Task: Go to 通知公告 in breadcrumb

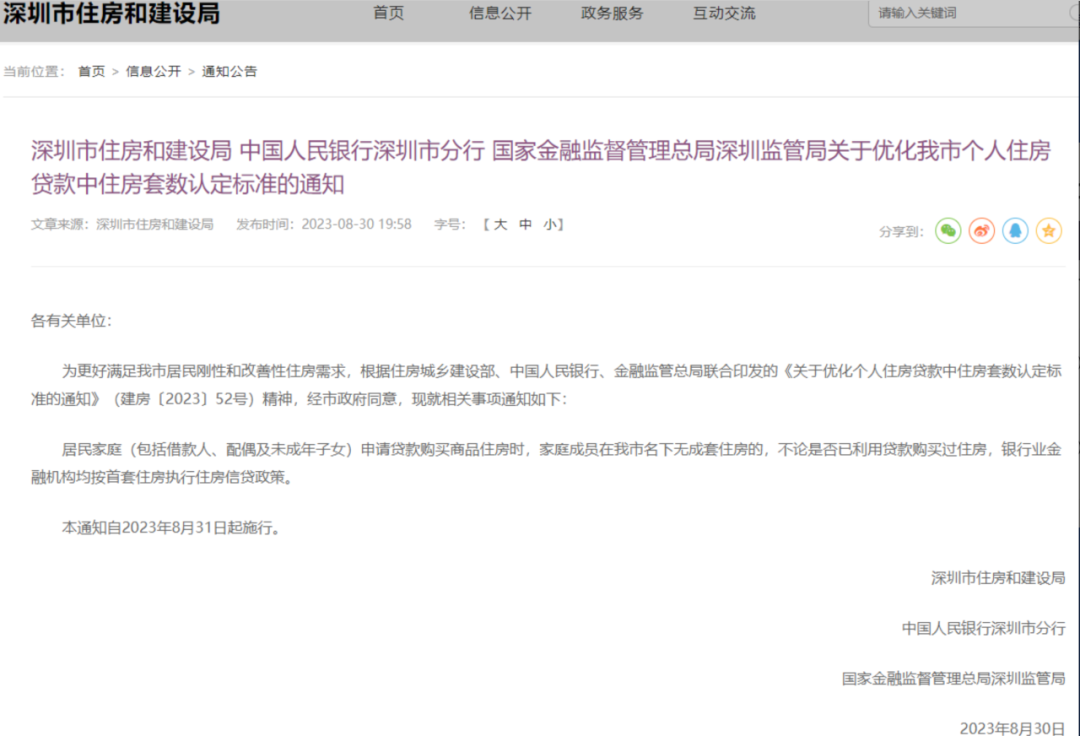Action: (x=229, y=72)
